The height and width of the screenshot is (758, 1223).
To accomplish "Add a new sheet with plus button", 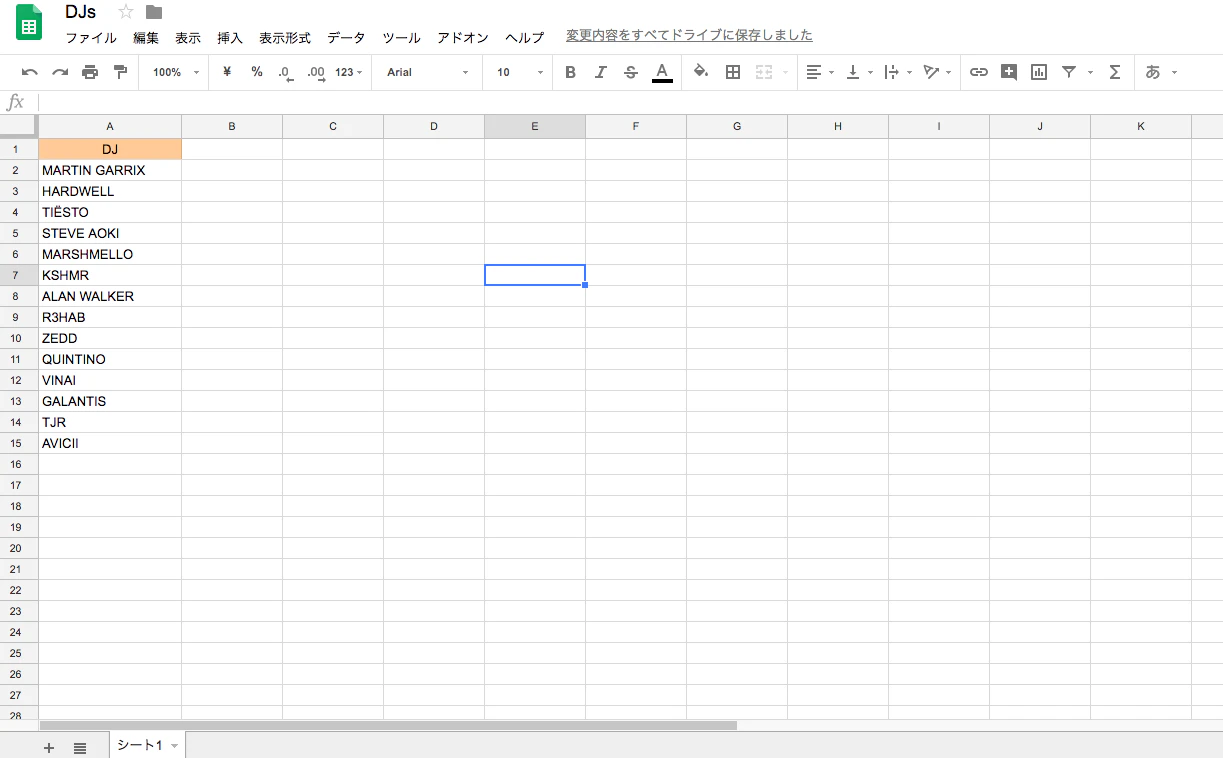I will (x=49, y=748).
